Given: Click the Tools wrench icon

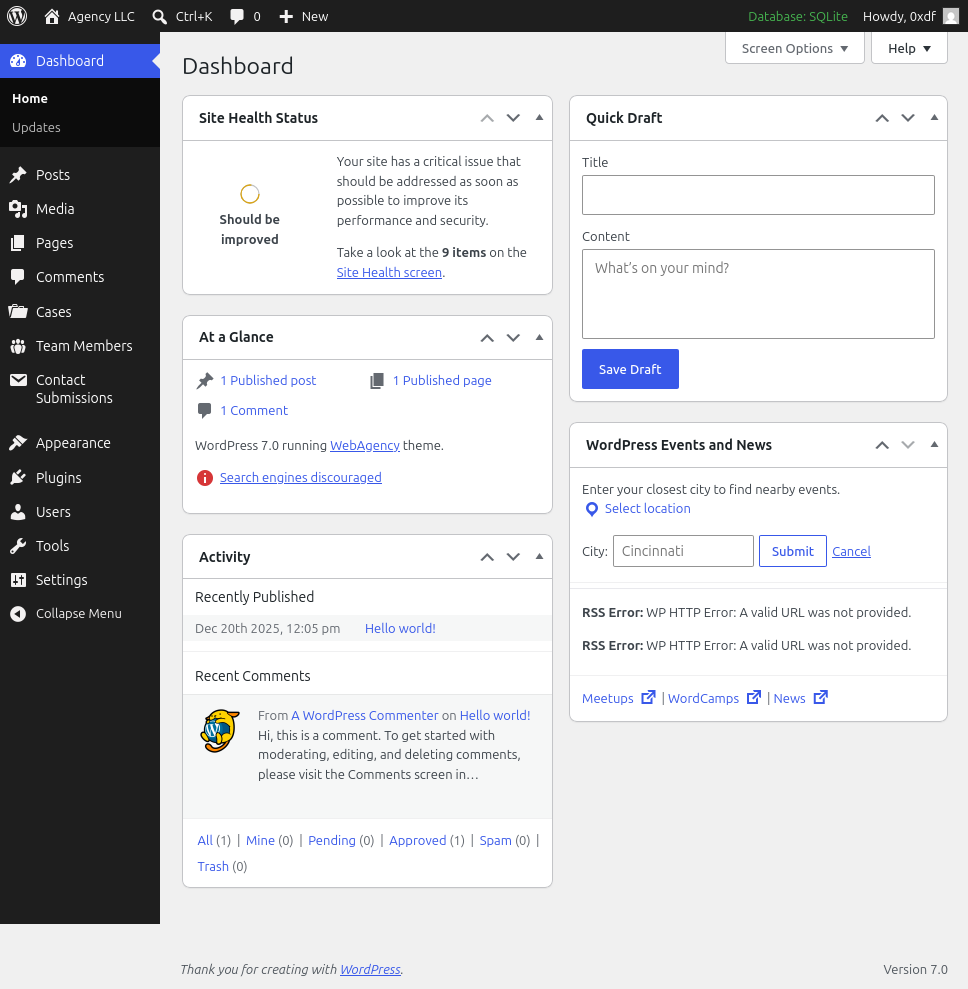Looking at the screenshot, I should 18,546.
